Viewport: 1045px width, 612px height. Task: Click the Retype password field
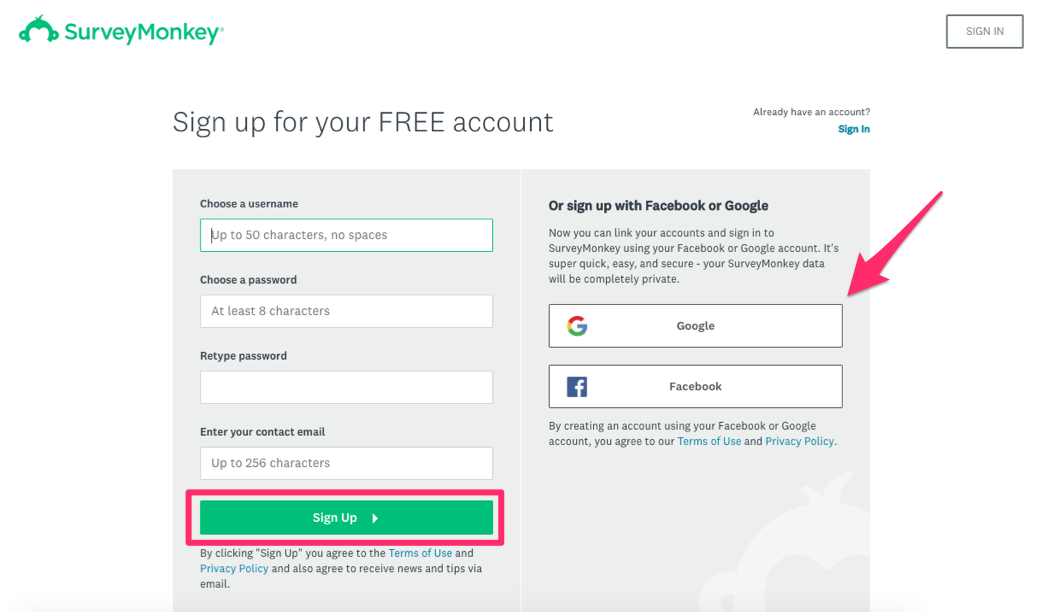[x=347, y=387]
